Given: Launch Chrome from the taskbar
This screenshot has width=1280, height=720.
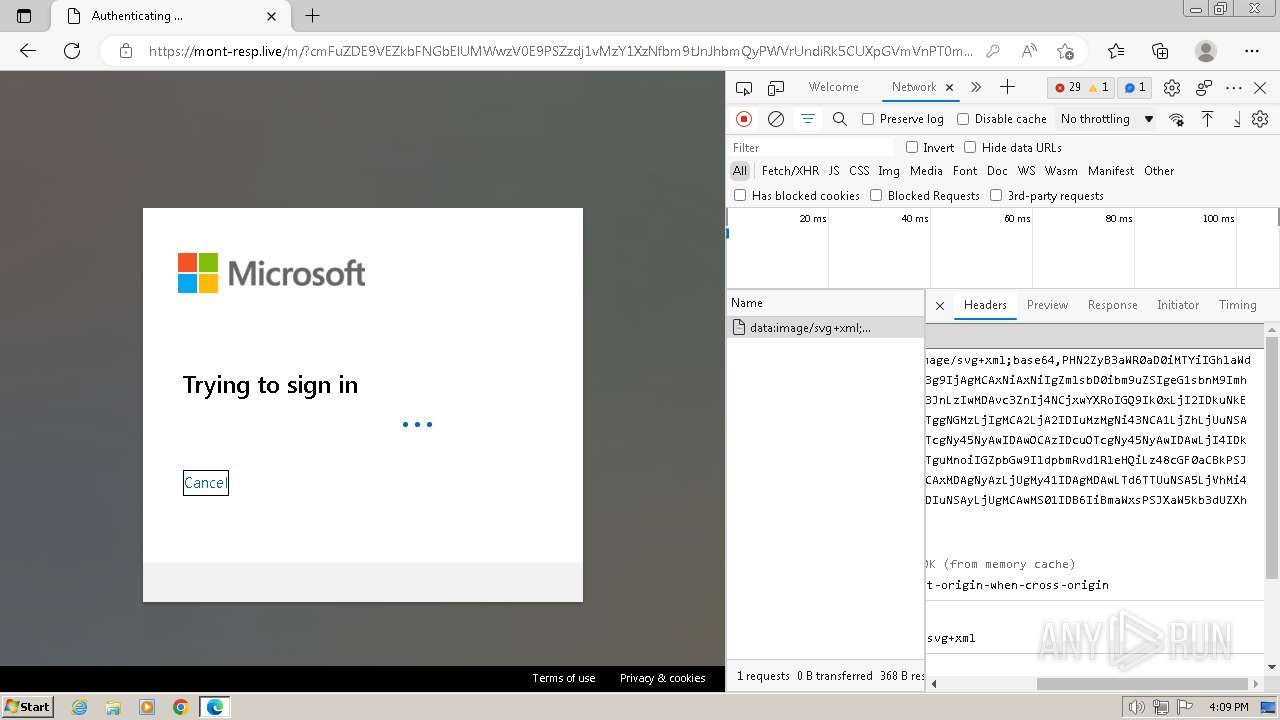Looking at the screenshot, I should 181,707.
